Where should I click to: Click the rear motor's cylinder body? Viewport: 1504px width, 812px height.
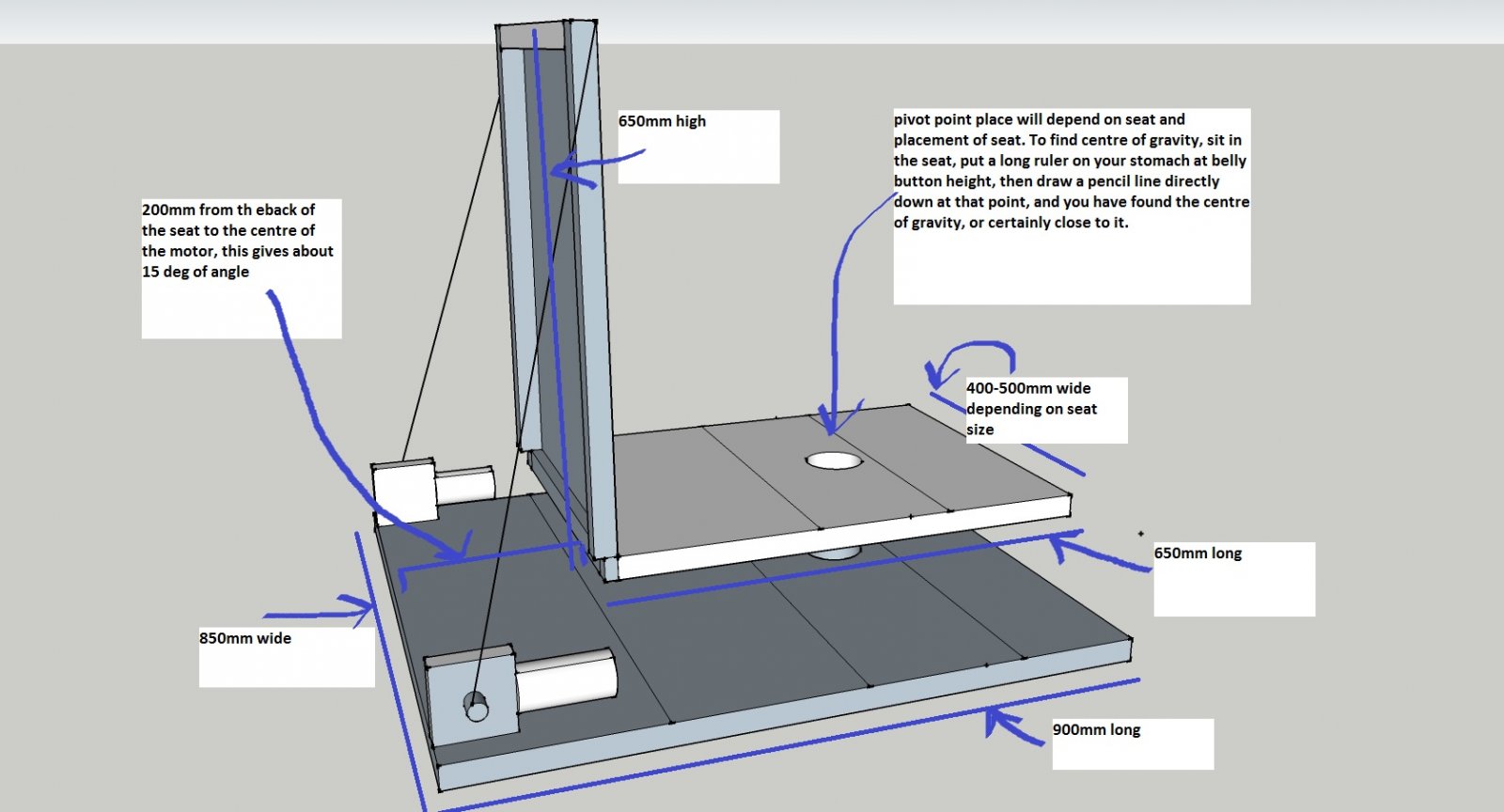(x=464, y=485)
